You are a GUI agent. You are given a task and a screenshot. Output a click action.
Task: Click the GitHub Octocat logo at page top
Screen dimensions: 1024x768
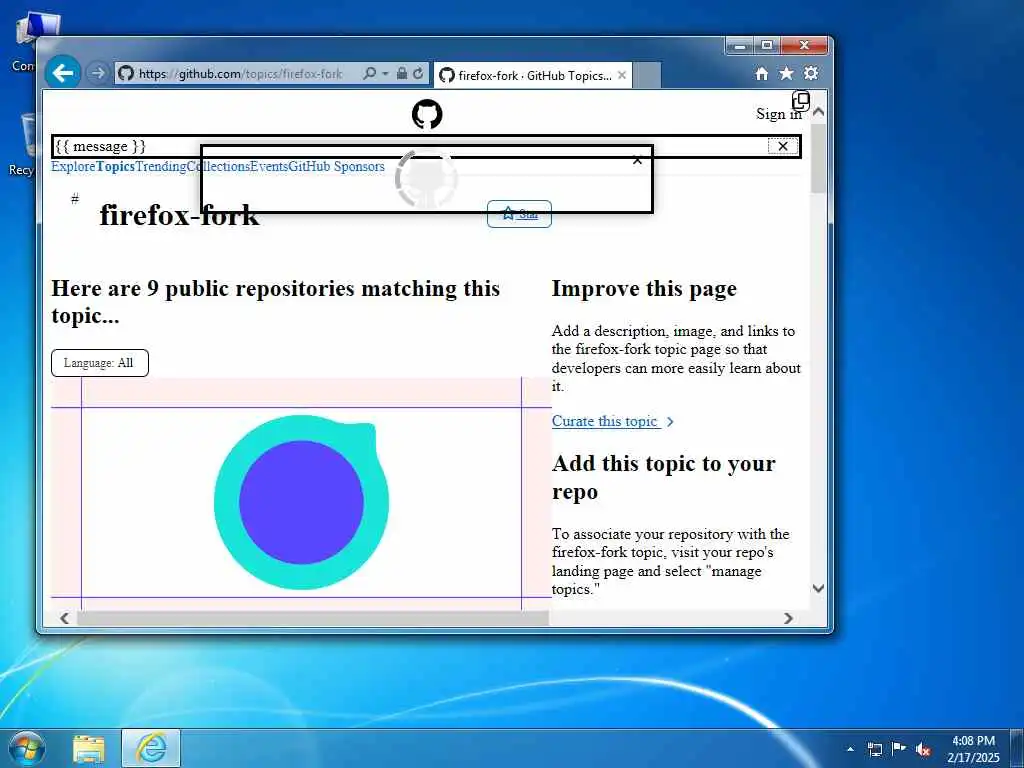click(x=427, y=114)
